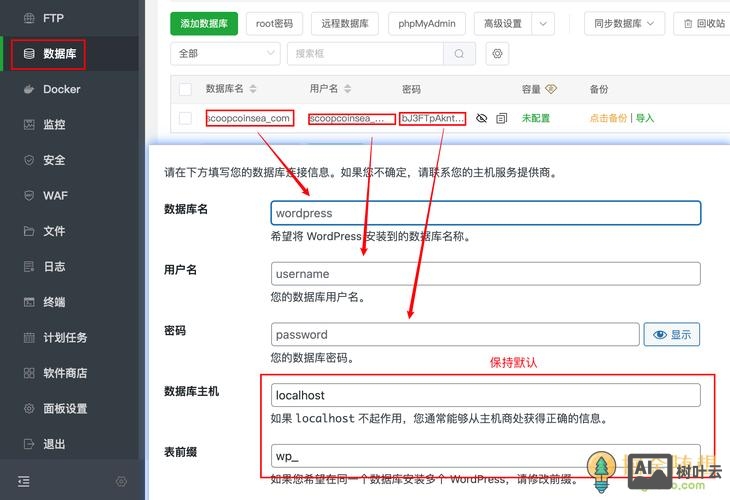Sort by 数据库名 column arrows

pos(253,88)
